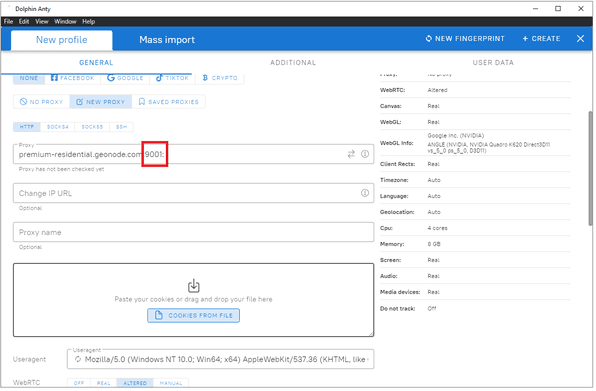Select the Crypto tag button
This screenshot has width=596, height=391.
220,78
